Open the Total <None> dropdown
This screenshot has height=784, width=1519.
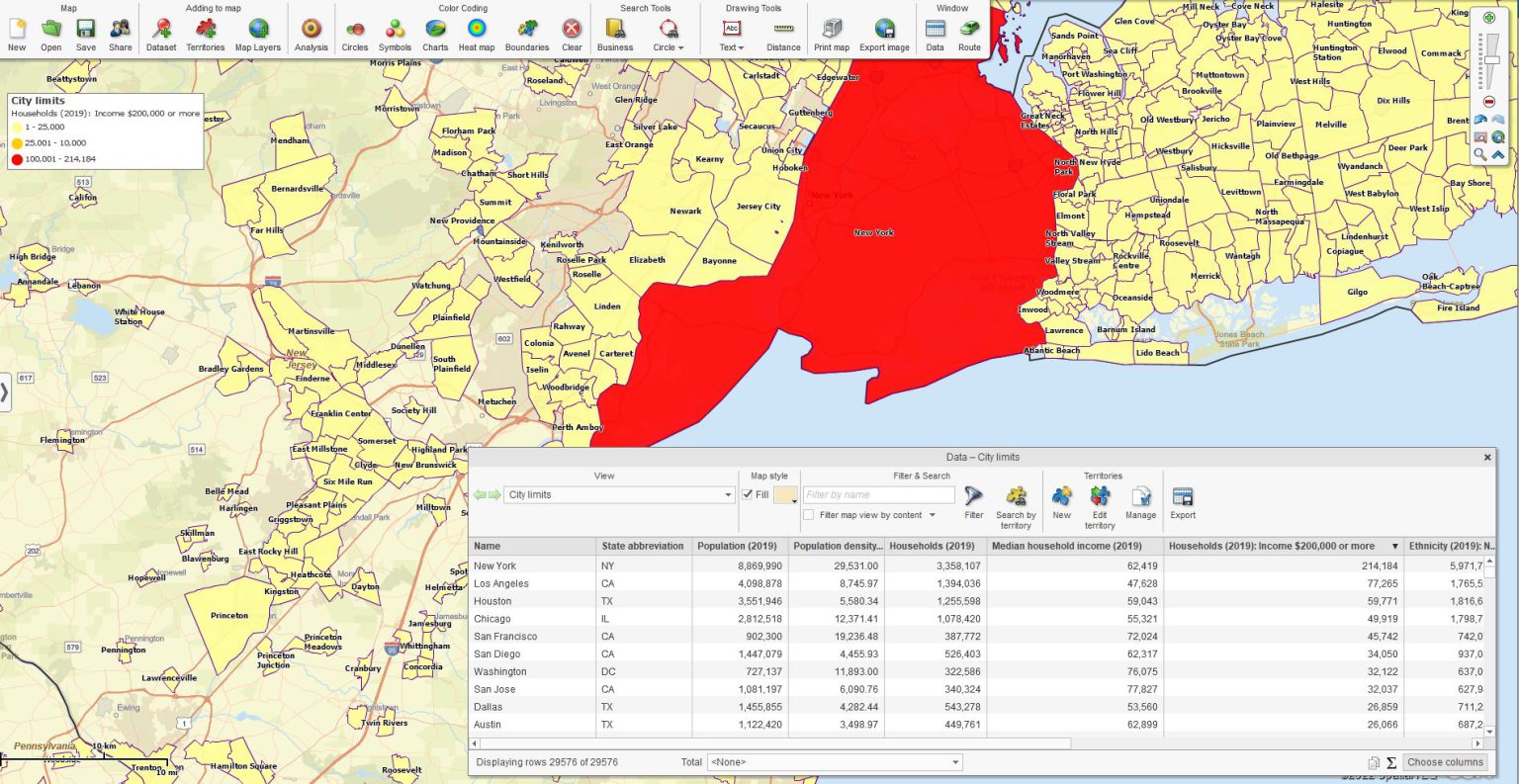click(834, 762)
